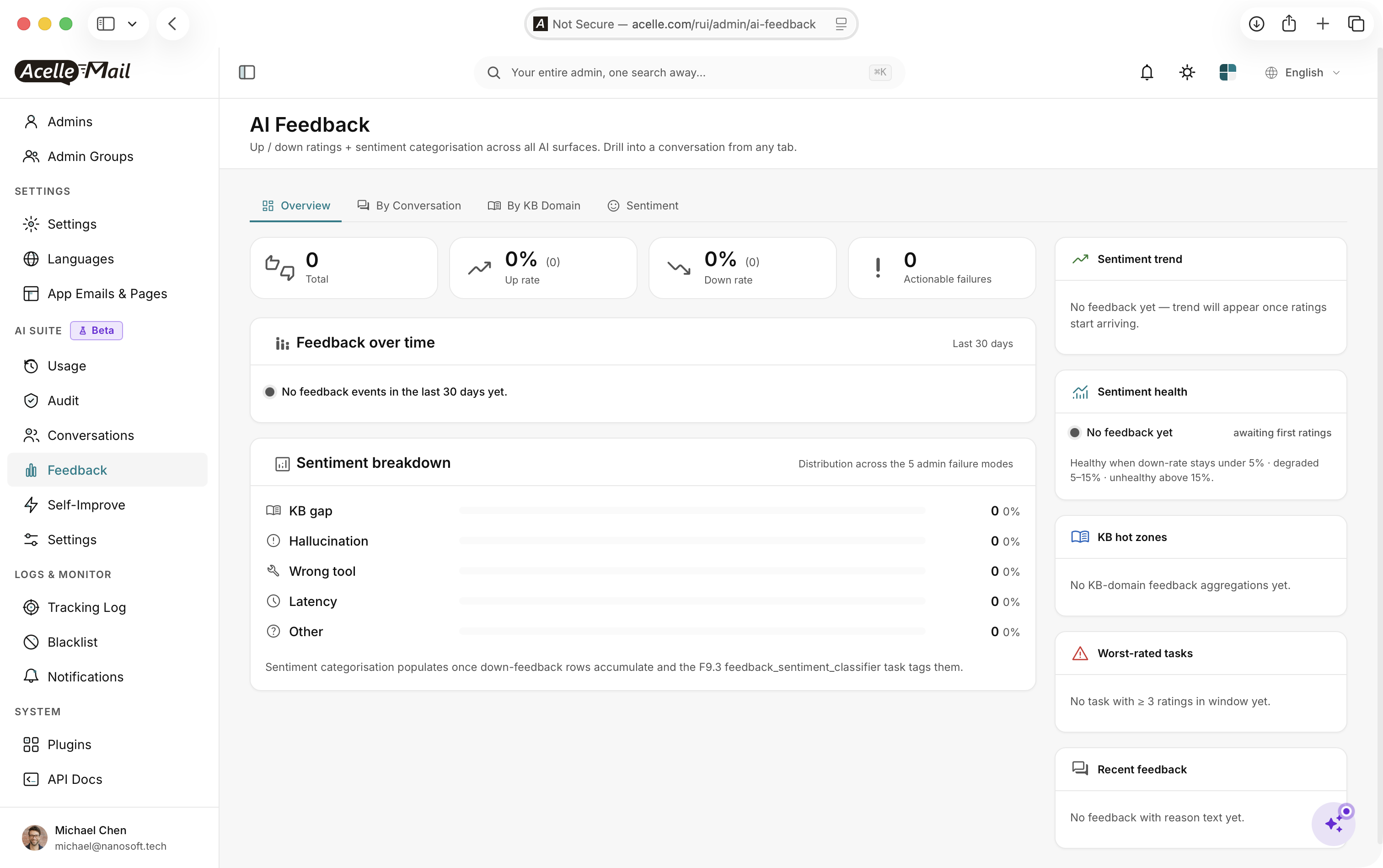Open Settings under the SETTINGS section
Viewport: 1383px width, 868px height.
coord(107,224)
